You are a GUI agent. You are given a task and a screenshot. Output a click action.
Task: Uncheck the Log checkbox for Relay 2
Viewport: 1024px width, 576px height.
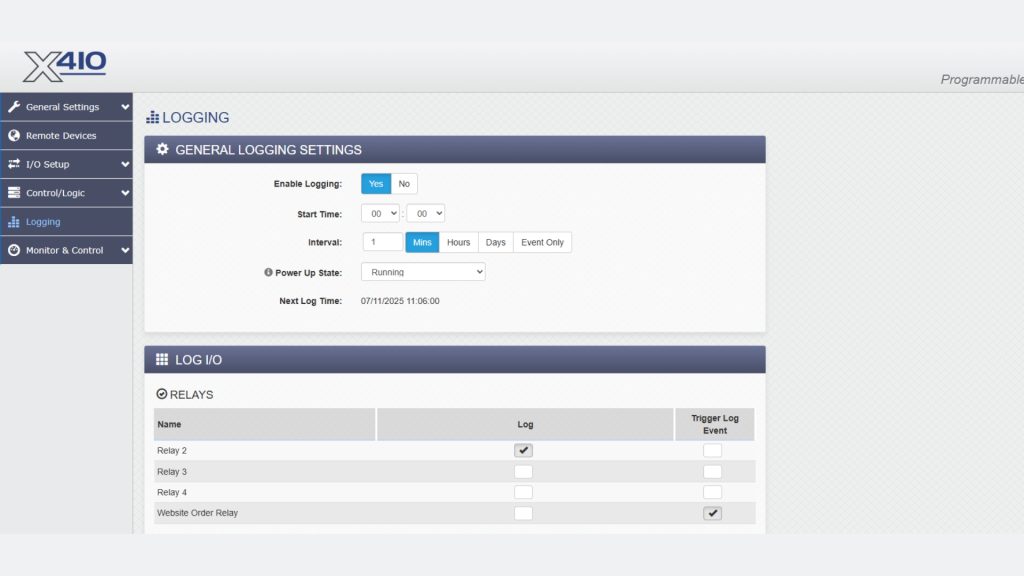(x=523, y=451)
